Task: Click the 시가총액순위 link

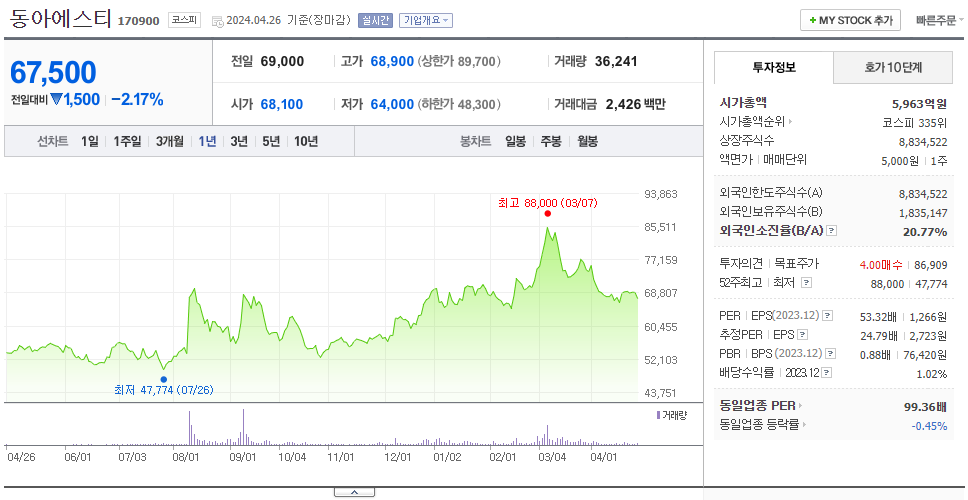Action: pos(752,122)
